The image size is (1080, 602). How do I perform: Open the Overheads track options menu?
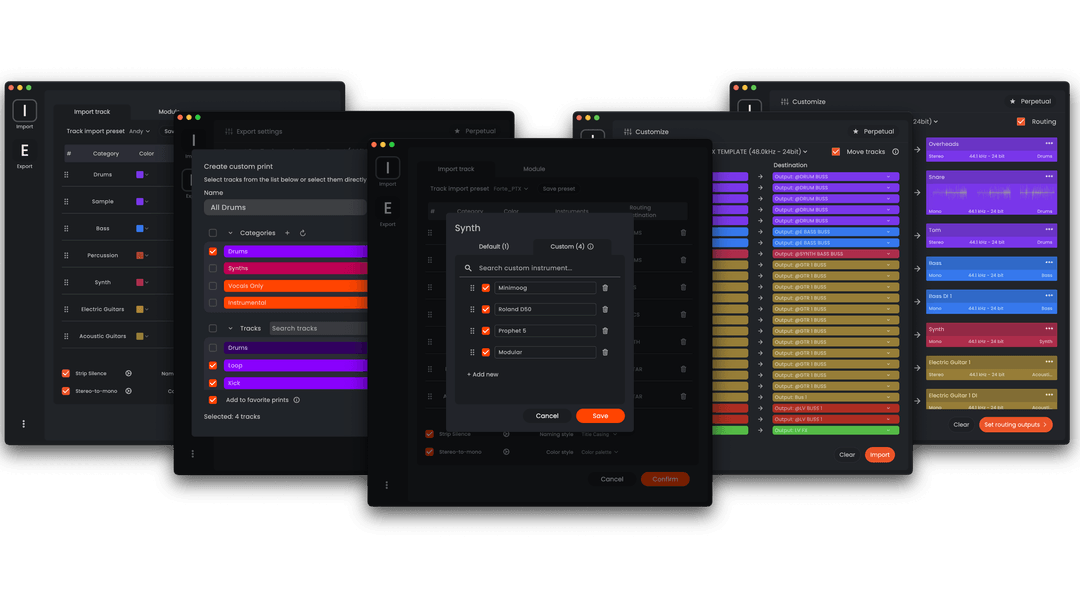1049,143
